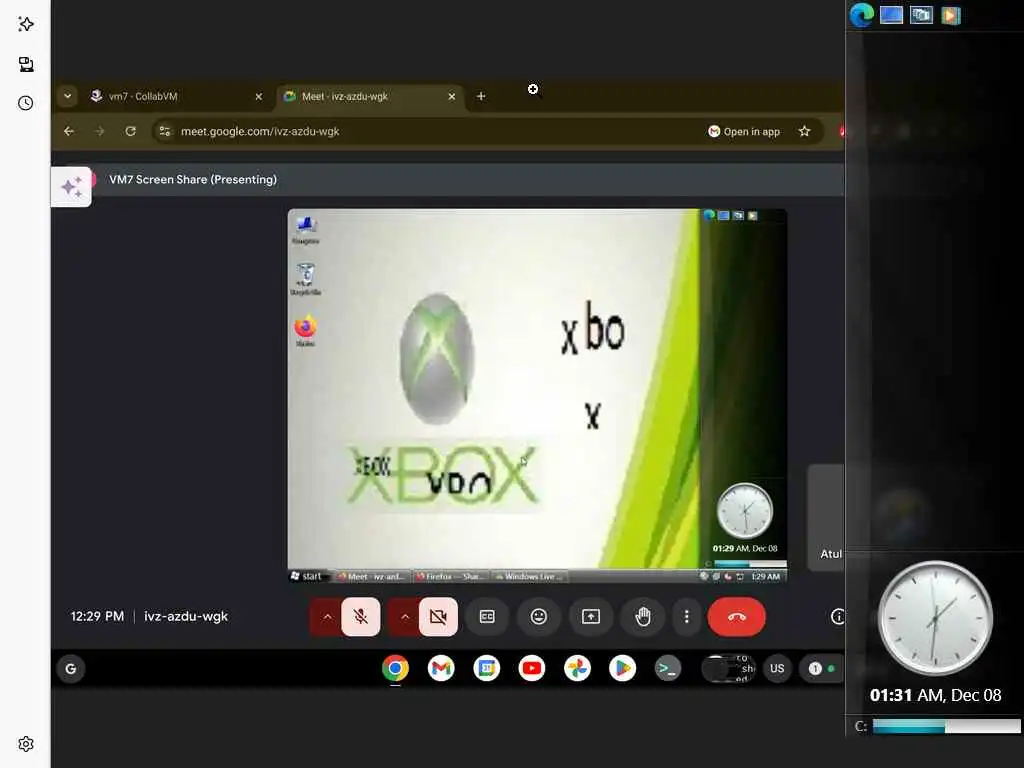Screen dimensions: 1024x768
Task: Click the Open in app button
Action: tap(744, 131)
